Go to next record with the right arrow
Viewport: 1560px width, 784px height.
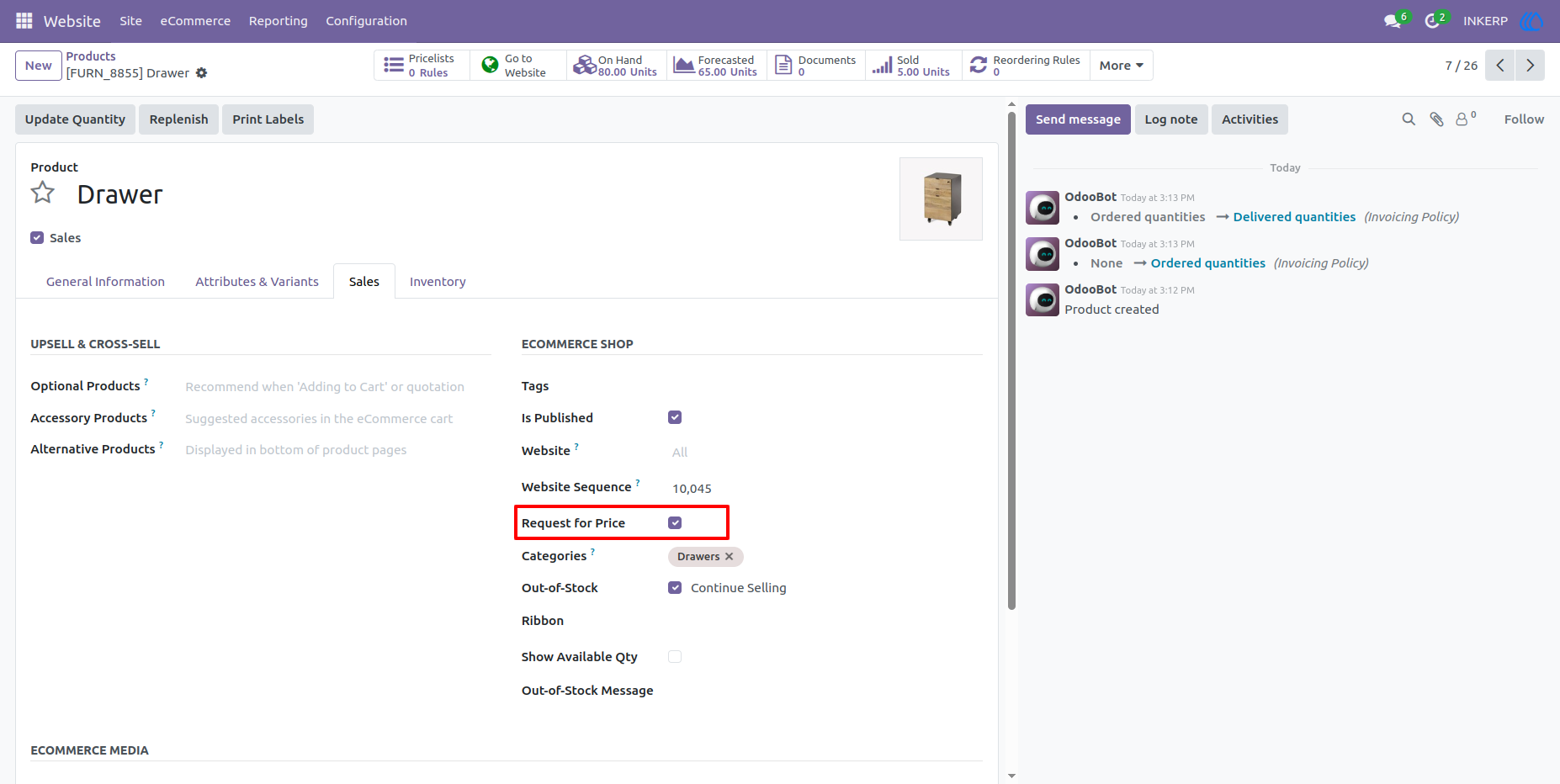pos(1530,66)
